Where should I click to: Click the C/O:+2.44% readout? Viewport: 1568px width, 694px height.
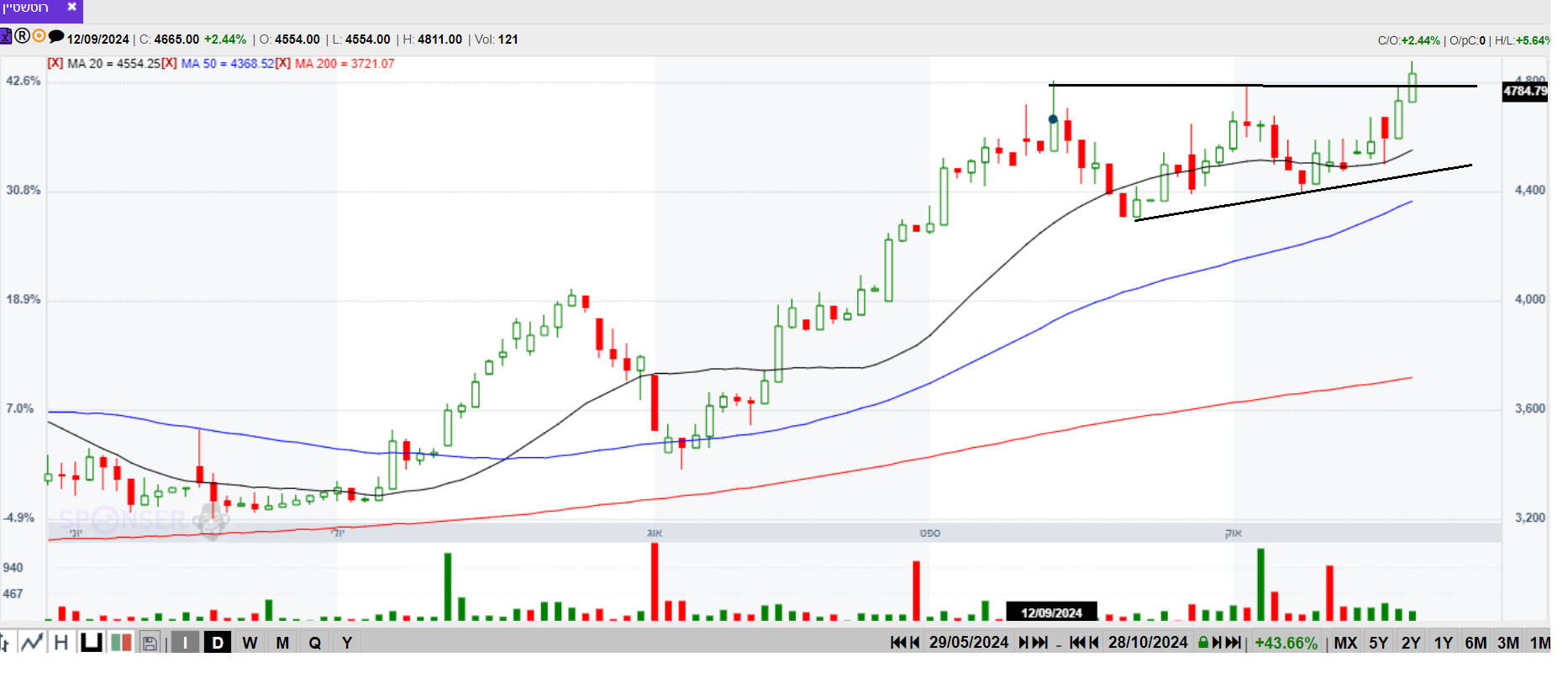point(1409,40)
